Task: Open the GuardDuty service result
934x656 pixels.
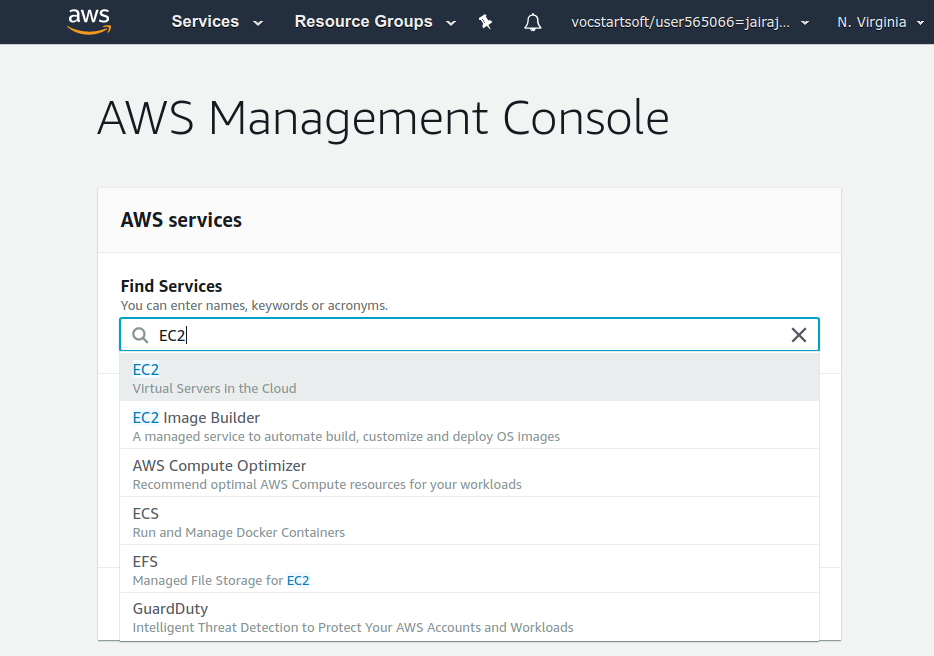Action: click(x=170, y=608)
